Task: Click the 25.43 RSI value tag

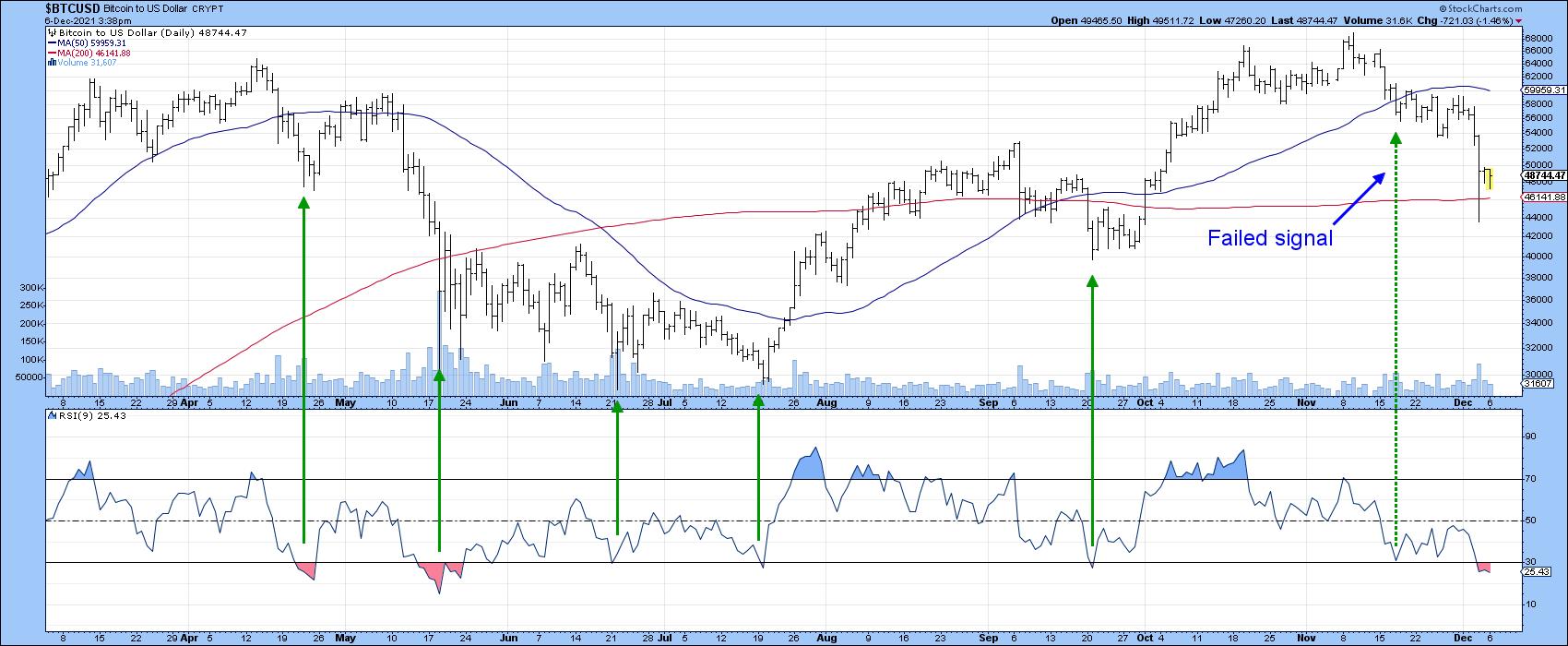Action: point(1535,572)
